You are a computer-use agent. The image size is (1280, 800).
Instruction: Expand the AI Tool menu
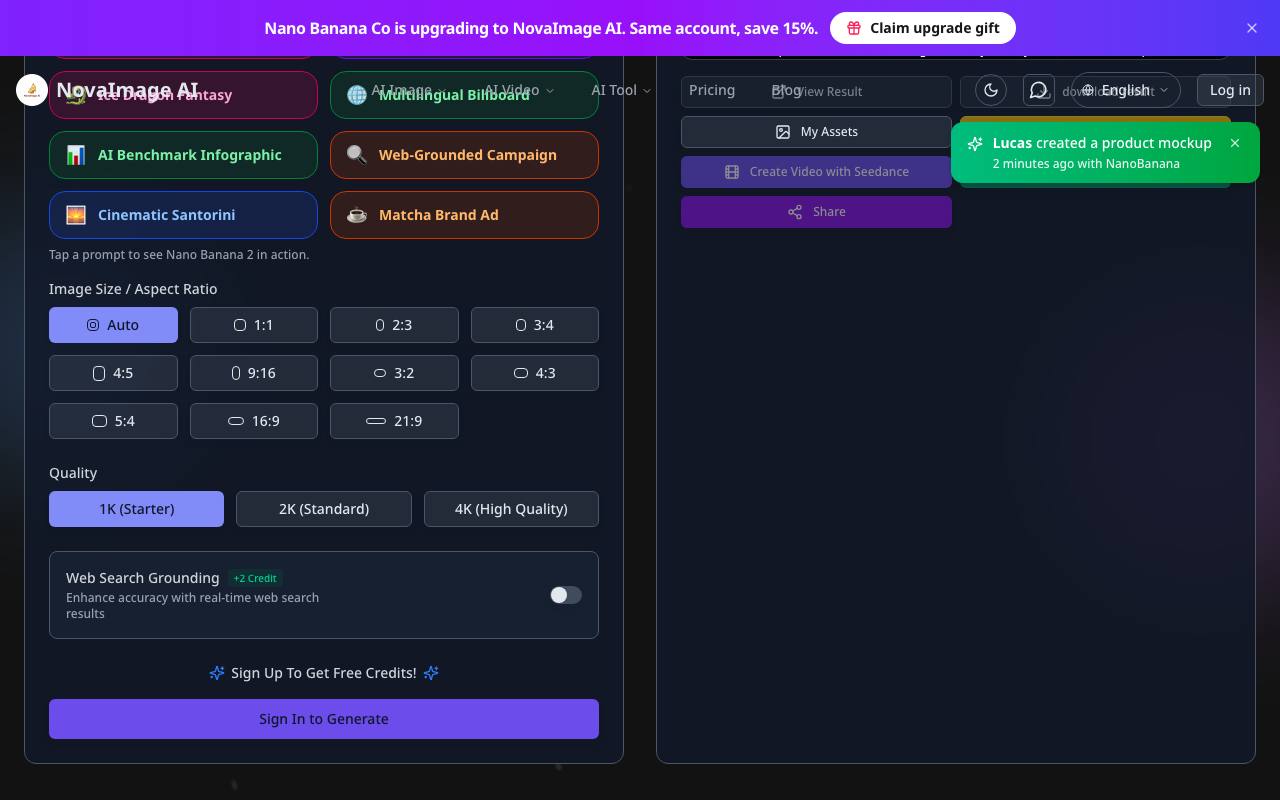[x=621, y=90]
